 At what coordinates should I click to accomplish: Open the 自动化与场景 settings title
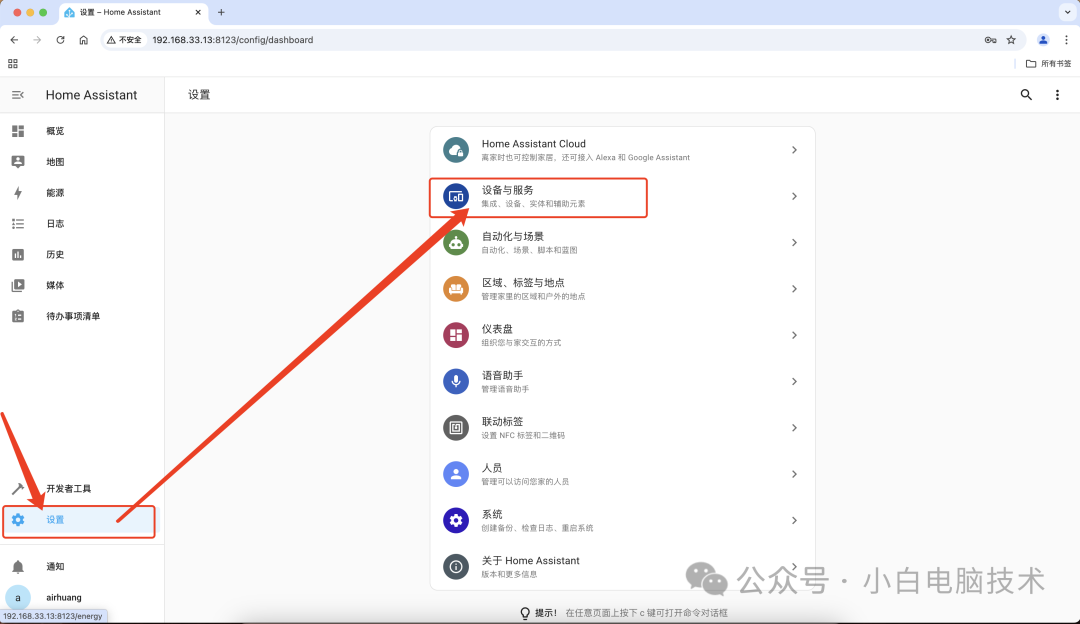click(x=512, y=236)
